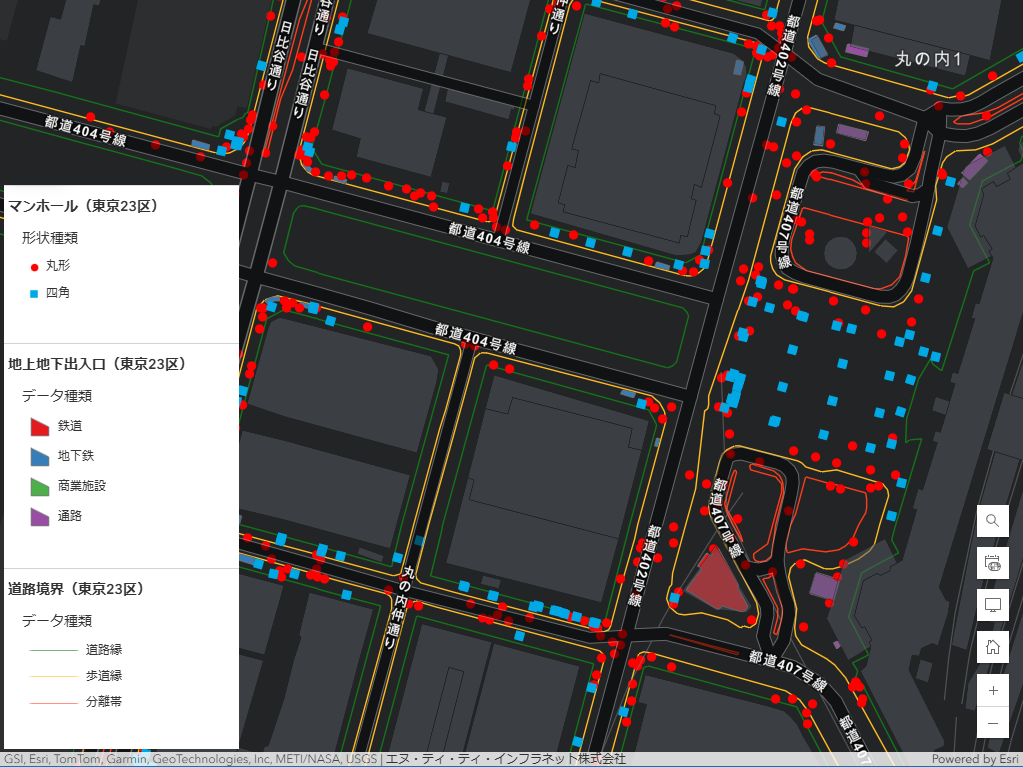Click the red circle symbol for 丸形
This screenshot has height=767, width=1023.
[35, 267]
